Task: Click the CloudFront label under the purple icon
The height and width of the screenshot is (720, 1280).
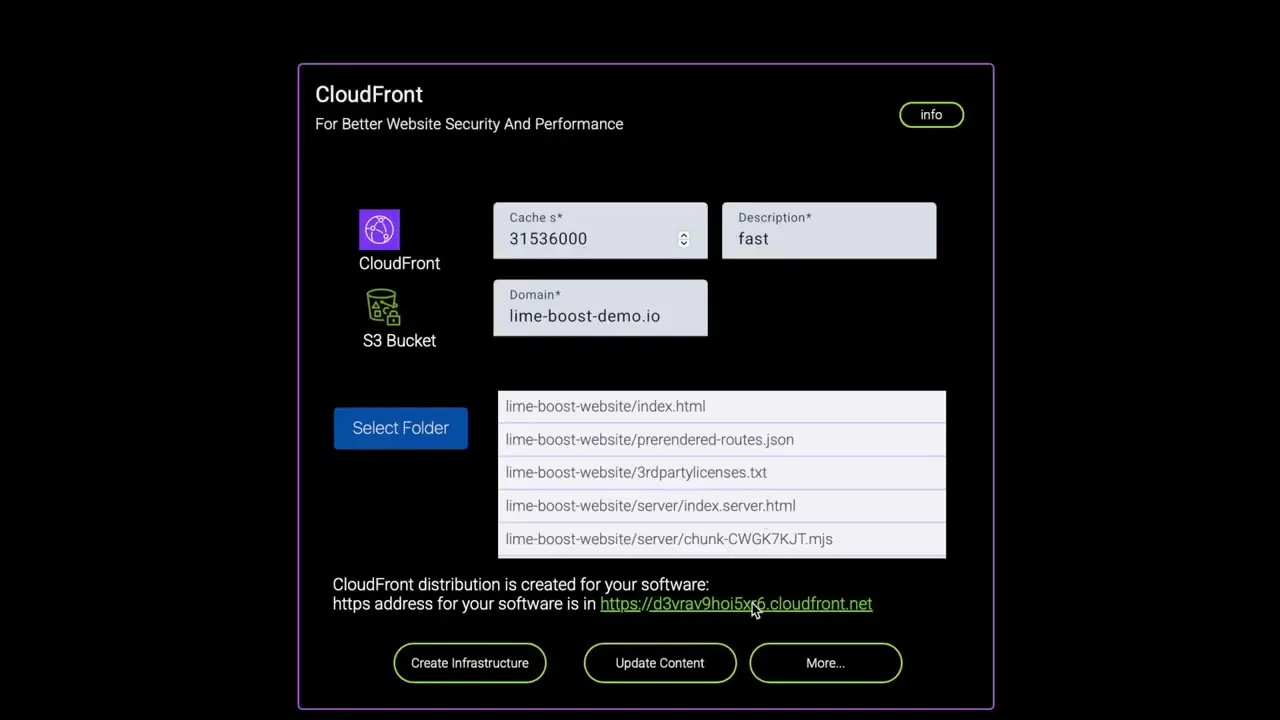Action: tap(399, 263)
